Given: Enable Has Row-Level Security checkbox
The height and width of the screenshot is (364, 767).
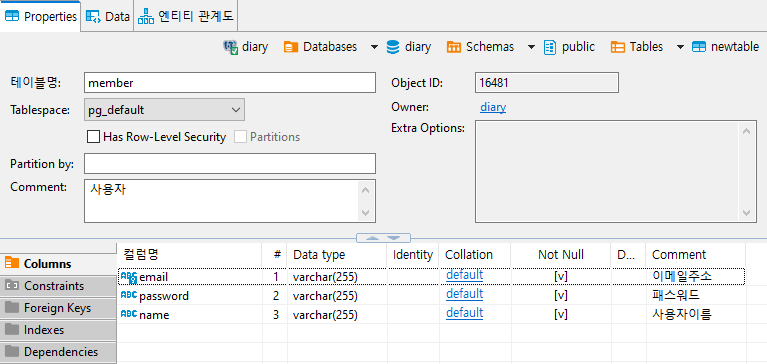Looking at the screenshot, I should 93,136.
